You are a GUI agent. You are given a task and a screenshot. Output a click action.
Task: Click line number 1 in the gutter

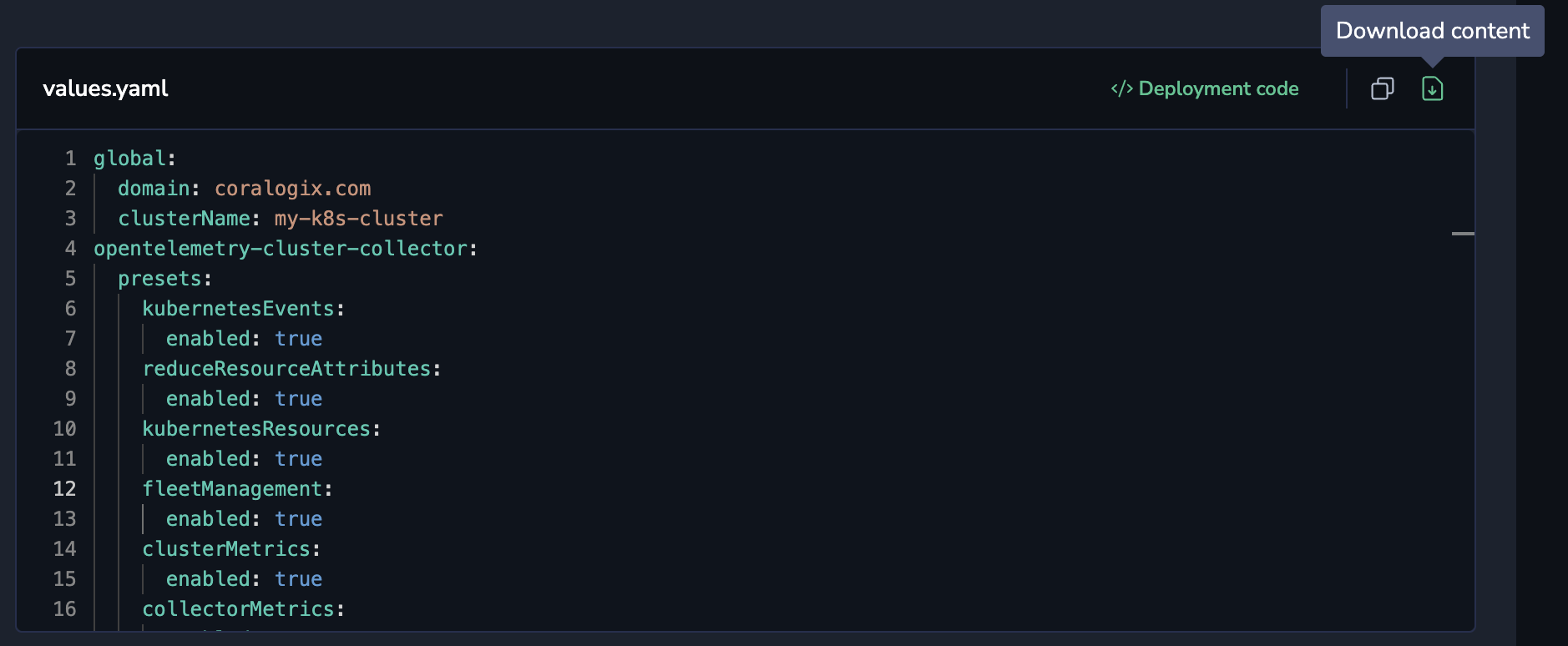coord(70,159)
